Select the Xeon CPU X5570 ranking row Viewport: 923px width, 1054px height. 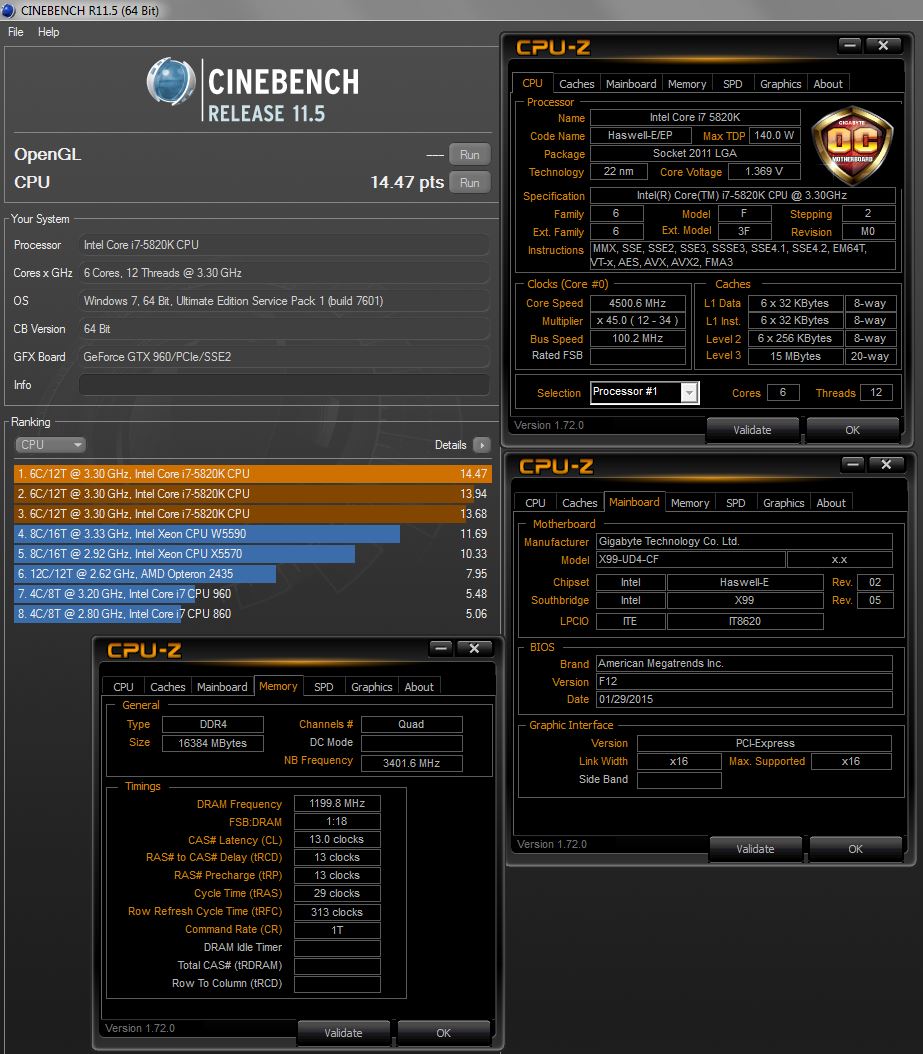(253, 554)
